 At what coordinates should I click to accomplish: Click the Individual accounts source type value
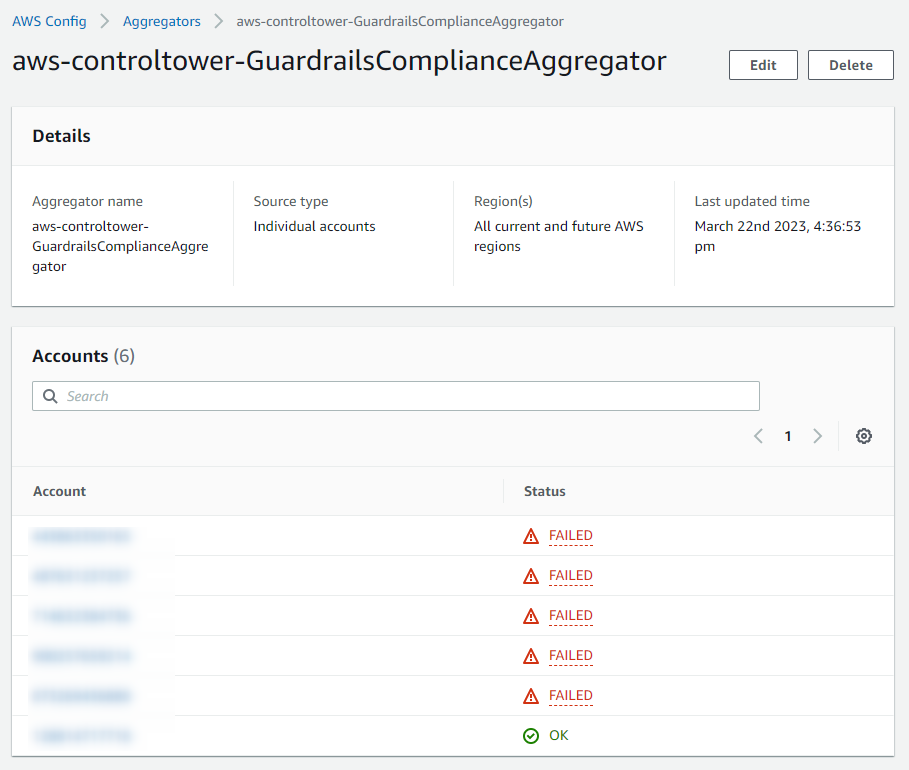[x=314, y=226]
